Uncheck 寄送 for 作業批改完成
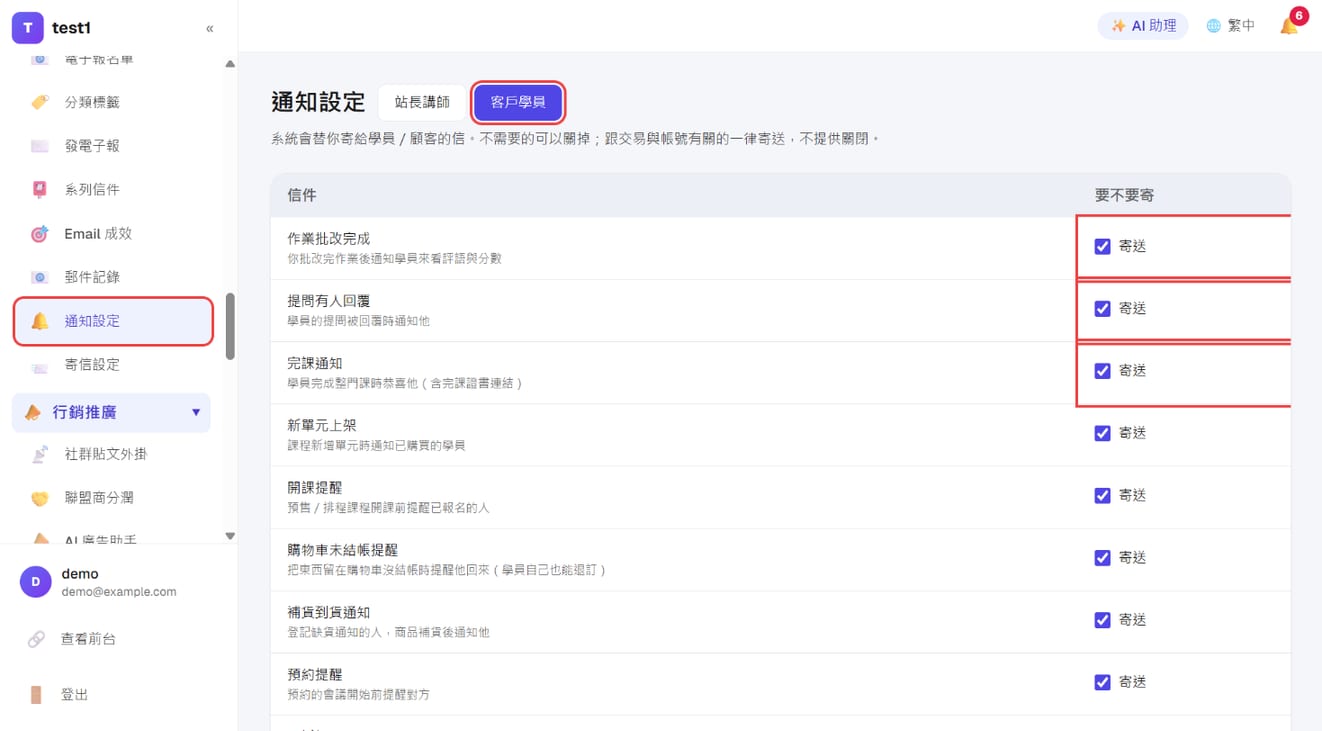This screenshot has height=731, width=1322. (1102, 246)
